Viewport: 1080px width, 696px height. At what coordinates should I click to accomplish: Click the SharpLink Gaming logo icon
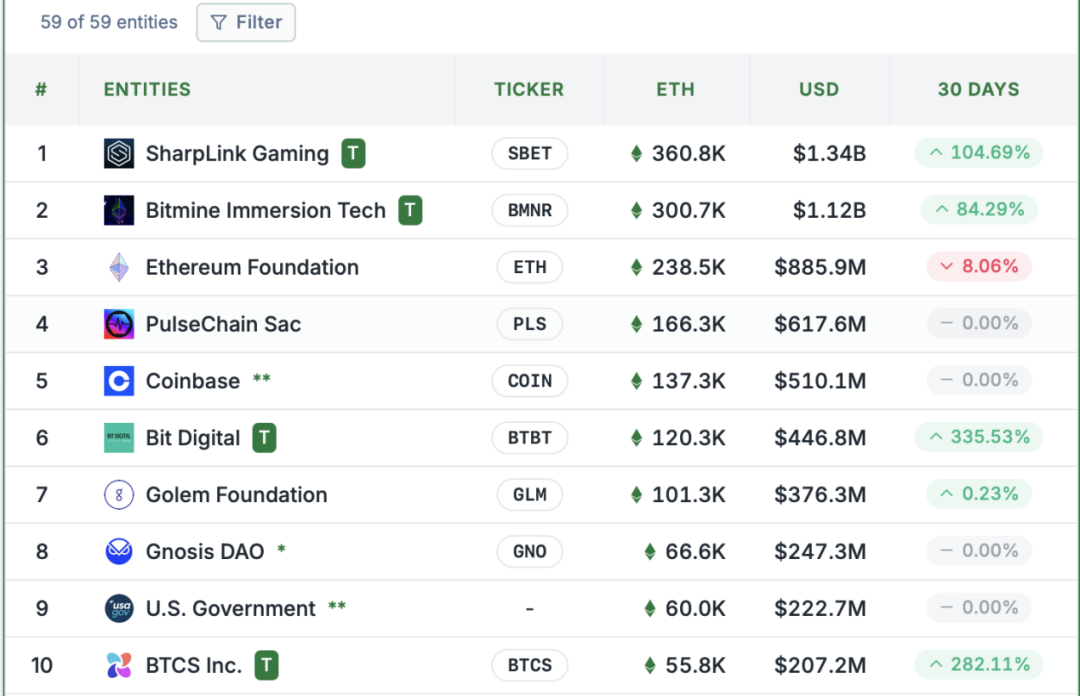click(119, 154)
